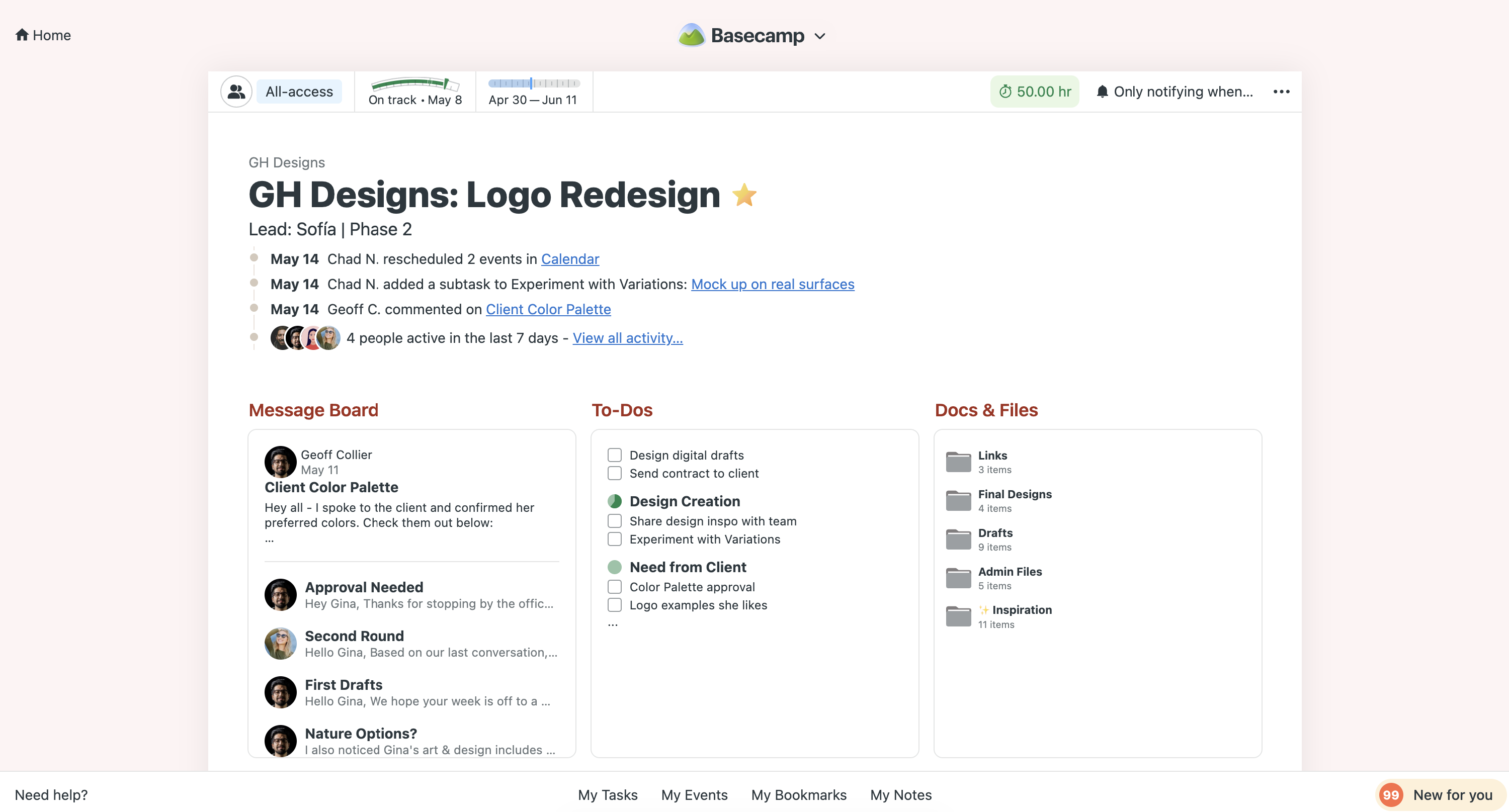Toggle the project star favorite
The width and height of the screenshot is (1509, 812).
click(x=744, y=195)
